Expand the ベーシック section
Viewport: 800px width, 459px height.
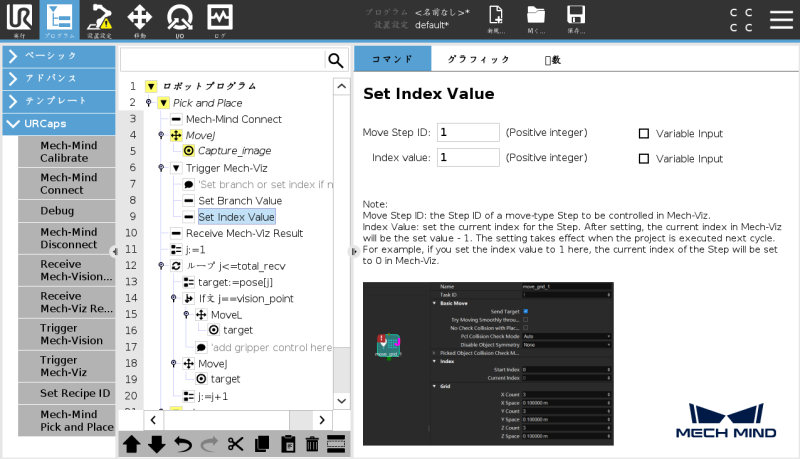(59, 56)
